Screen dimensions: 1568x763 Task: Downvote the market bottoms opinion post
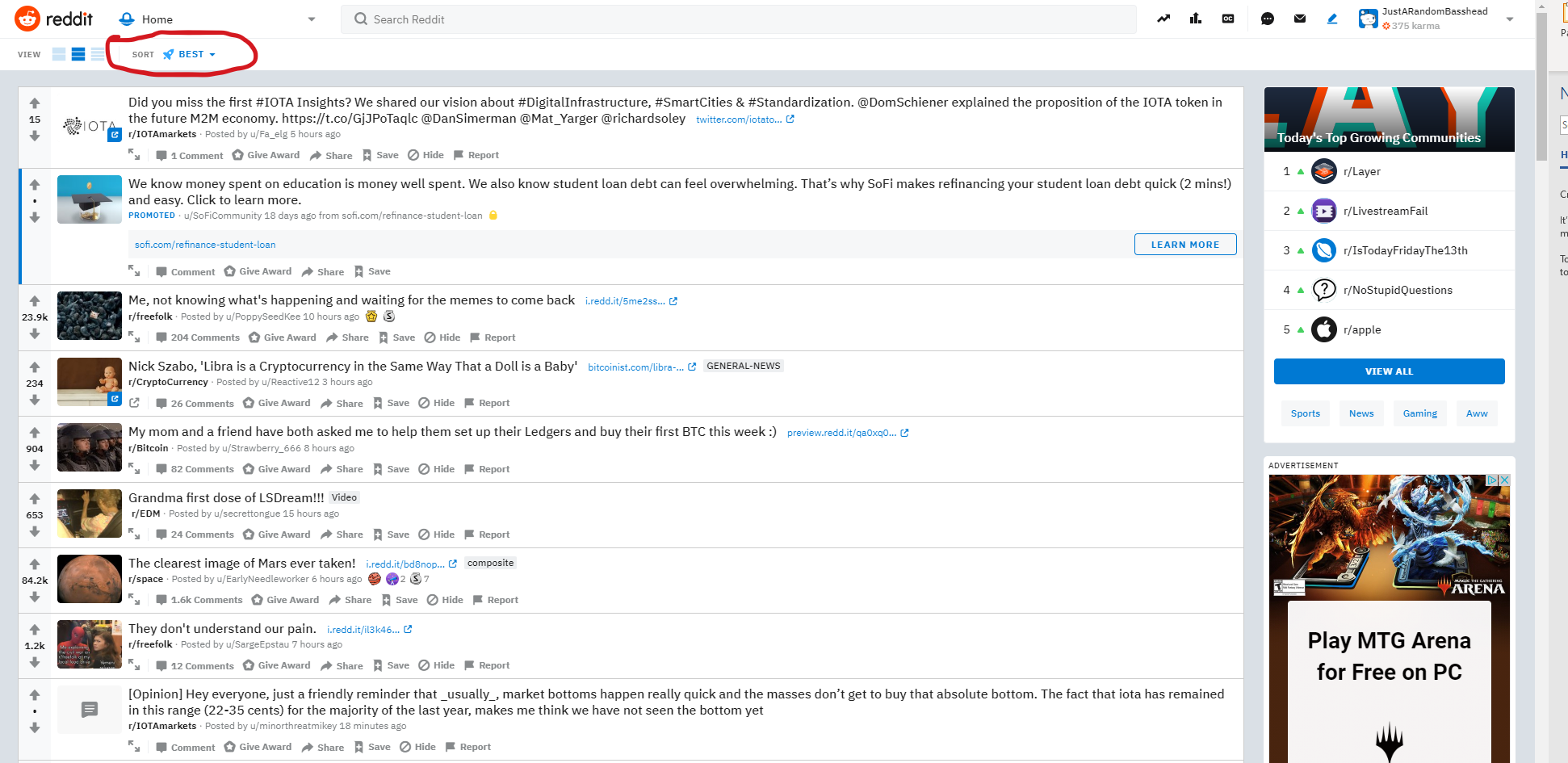point(35,727)
